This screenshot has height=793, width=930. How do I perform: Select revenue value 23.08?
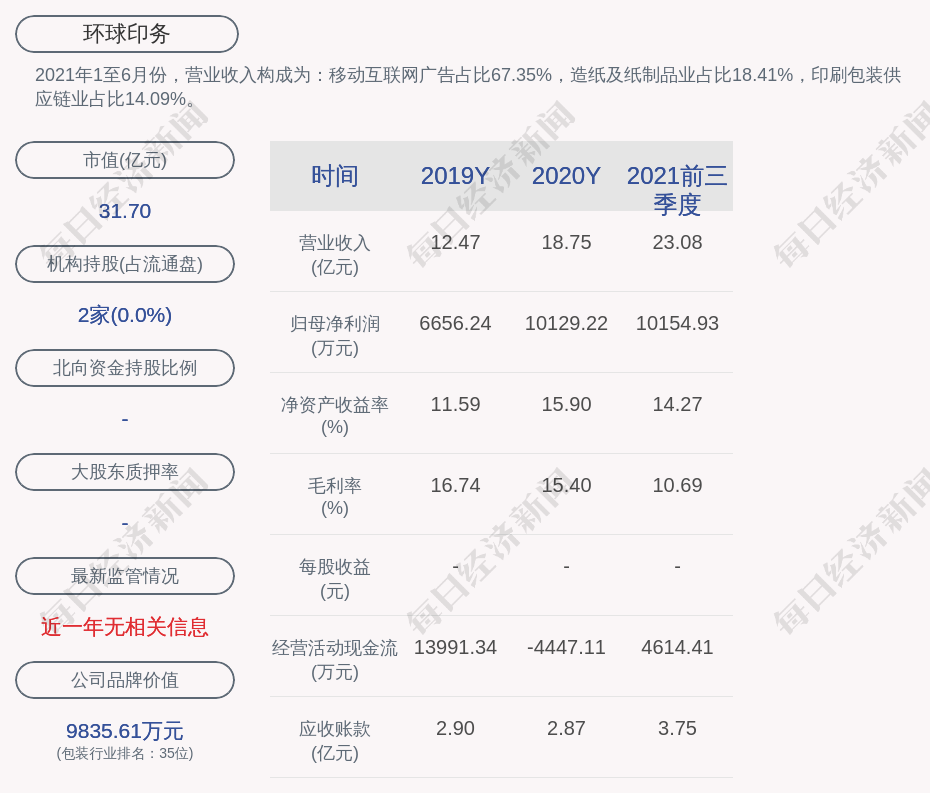677,242
